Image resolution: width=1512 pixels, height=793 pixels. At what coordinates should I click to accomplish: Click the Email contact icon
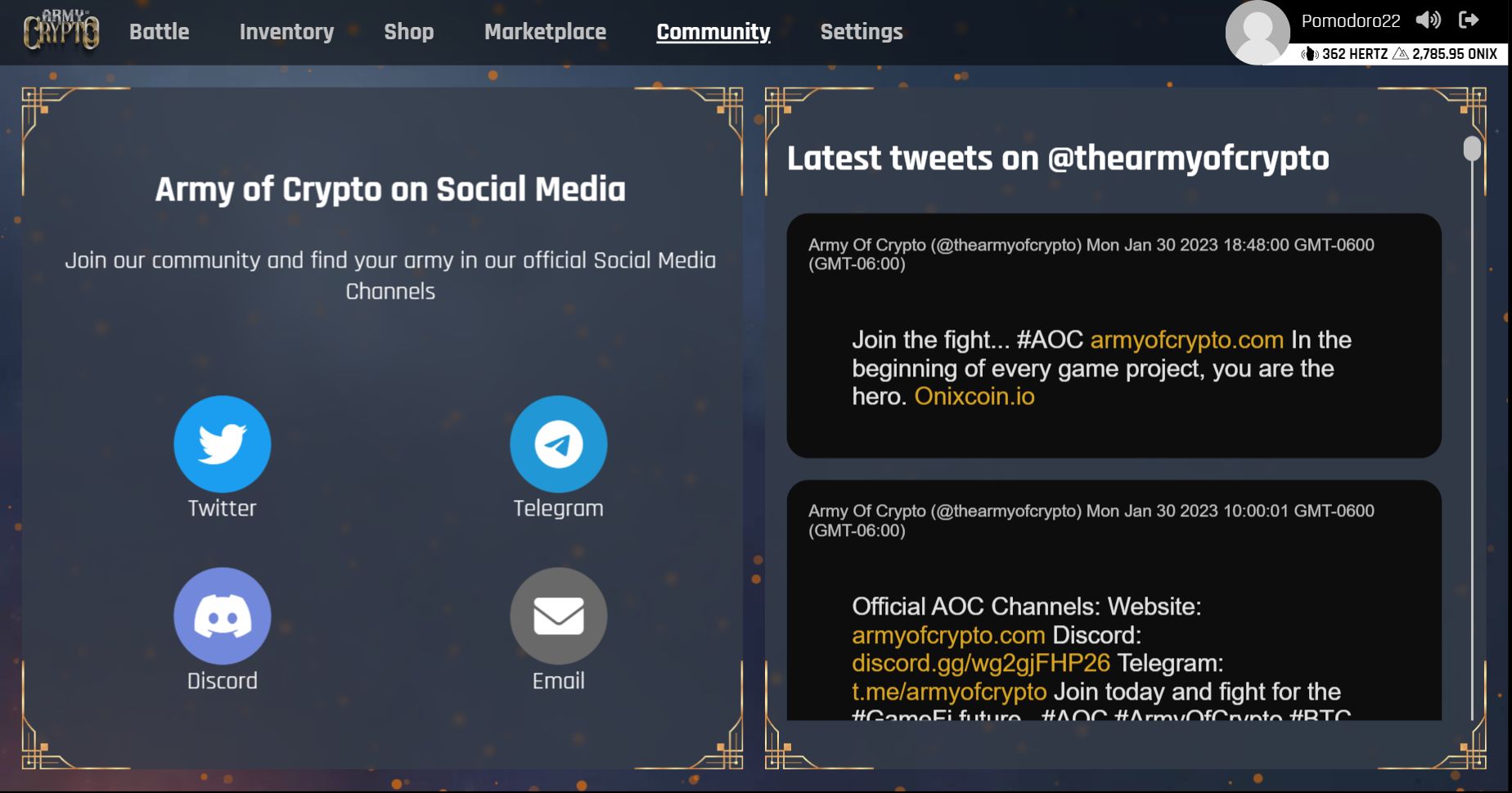coord(558,616)
